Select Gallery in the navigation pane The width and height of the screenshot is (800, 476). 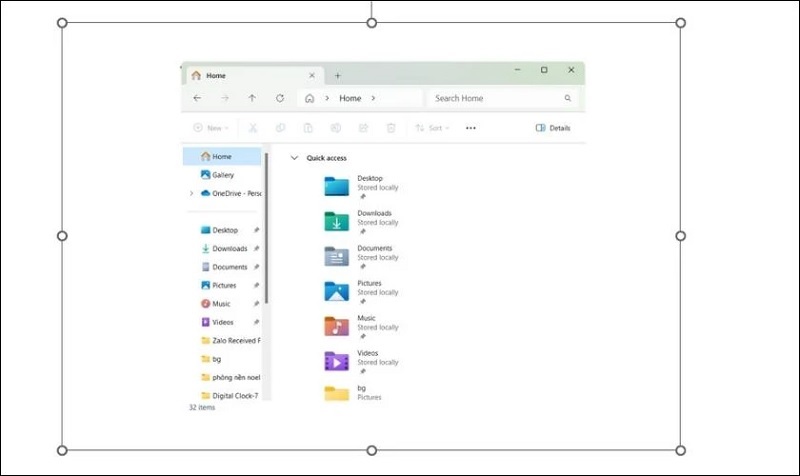222,175
